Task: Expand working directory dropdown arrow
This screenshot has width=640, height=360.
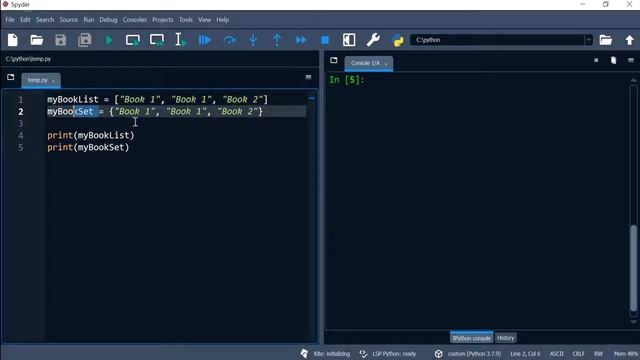Action: pos(588,40)
